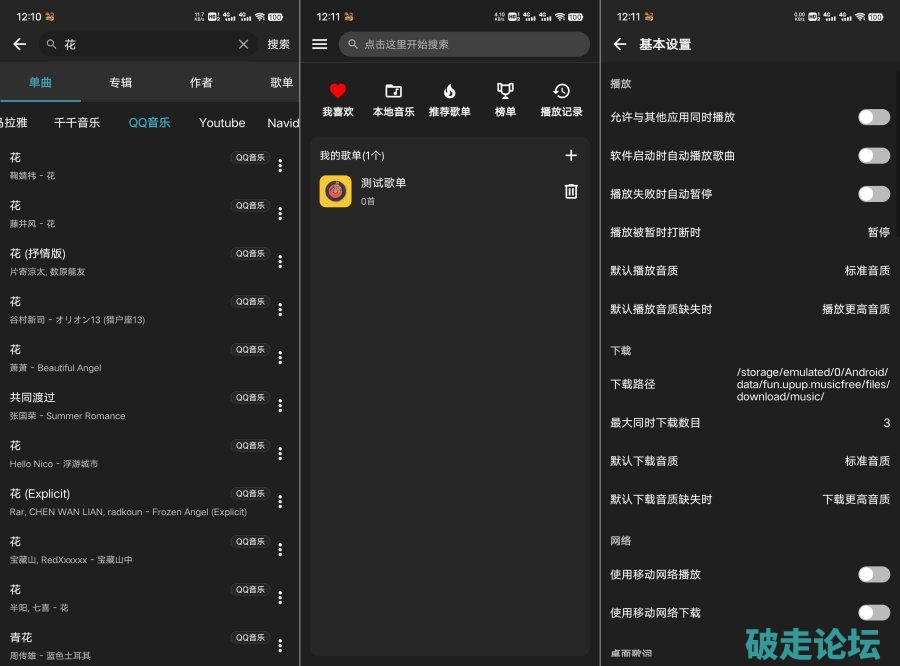Enable 软件启动时自动播放歌曲 switch
Image resolution: width=900 pixels, height=666 pixels.
pyautogui.click(x=873, y=156)
